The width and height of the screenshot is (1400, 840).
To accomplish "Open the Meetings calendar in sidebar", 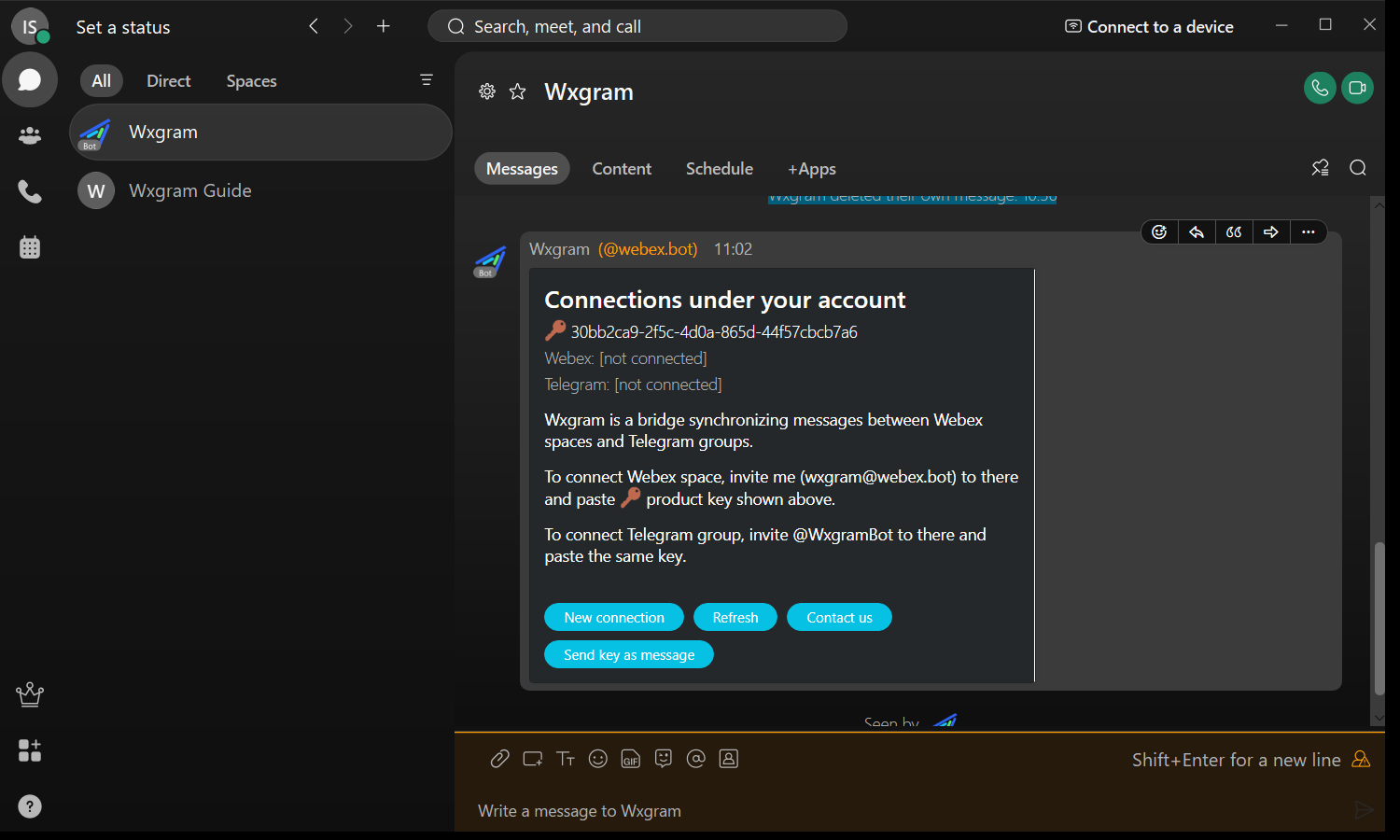I will coord(30,247).
